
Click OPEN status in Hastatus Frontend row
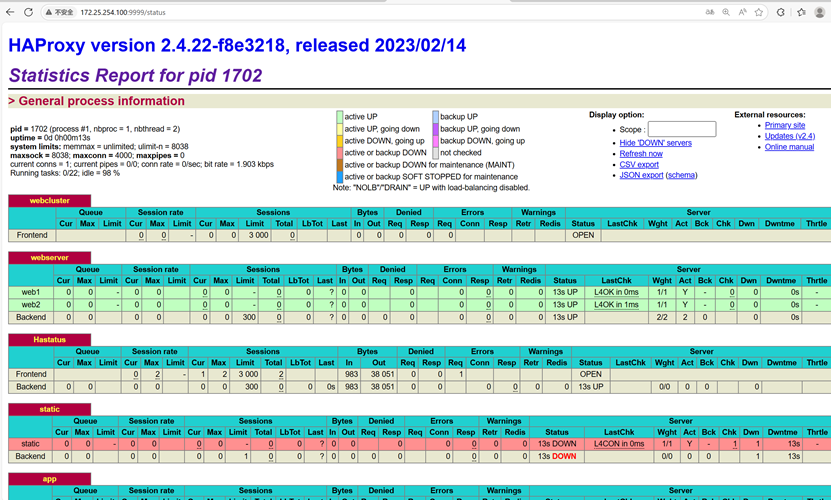590,374
